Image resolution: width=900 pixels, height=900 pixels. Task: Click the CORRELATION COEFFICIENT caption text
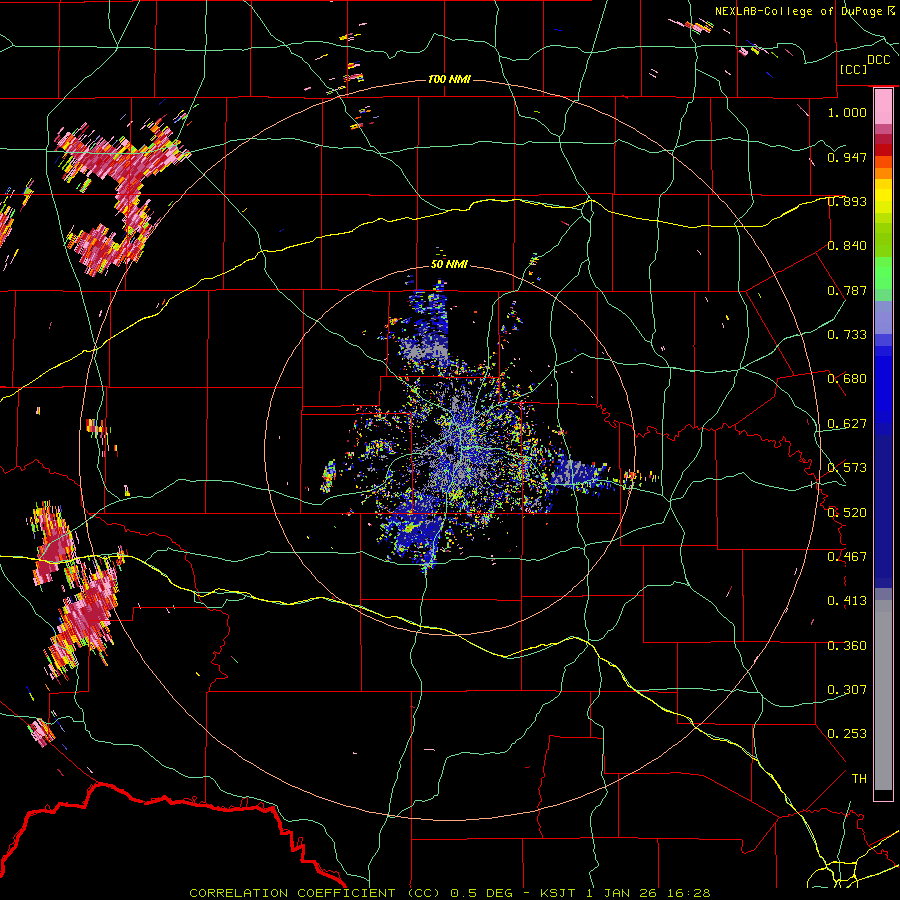tap(292, 893)
